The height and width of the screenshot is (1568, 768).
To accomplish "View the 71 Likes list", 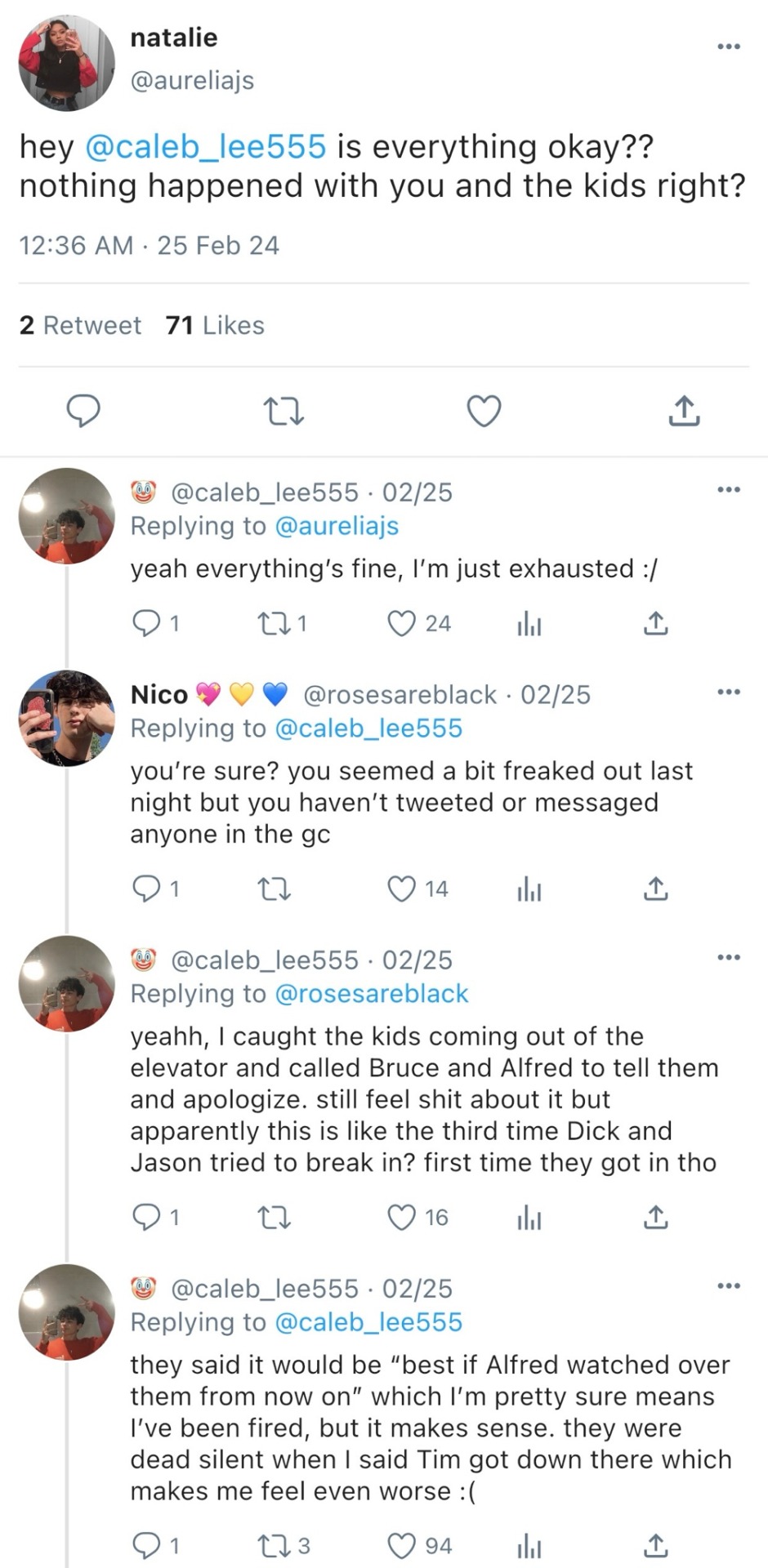I will (215, 325).
